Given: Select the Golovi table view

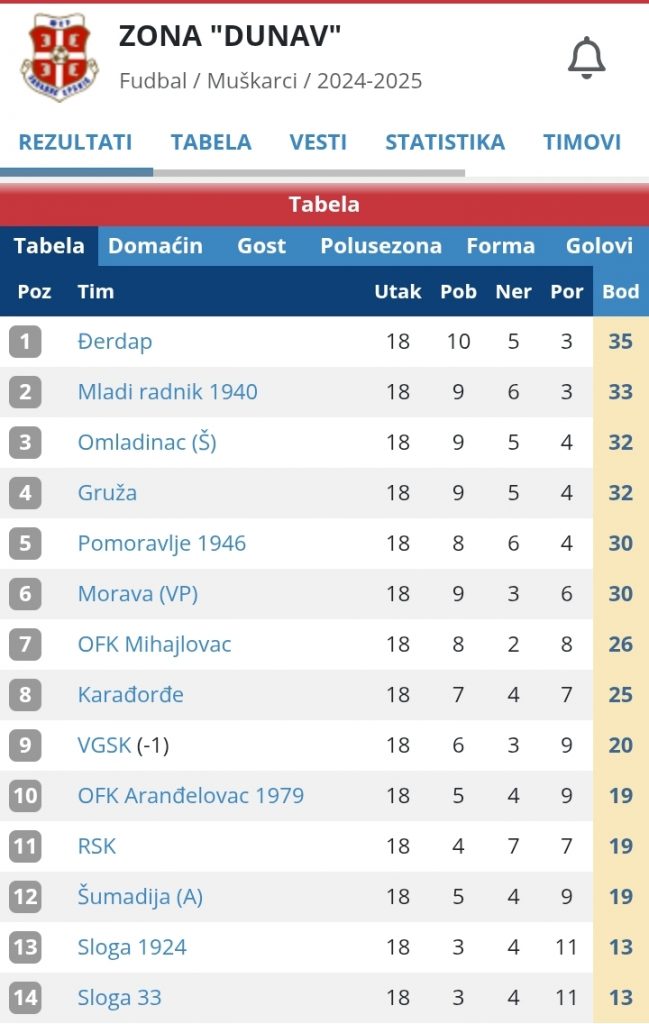Looking at the screenshot, I should click(x=599, y=246).
